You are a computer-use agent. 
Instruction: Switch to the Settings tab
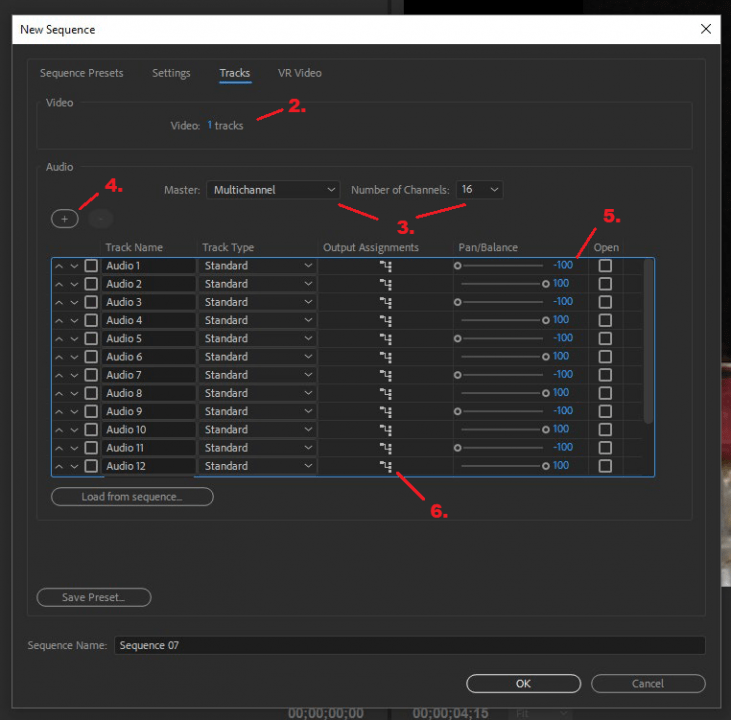click(171, 73)
